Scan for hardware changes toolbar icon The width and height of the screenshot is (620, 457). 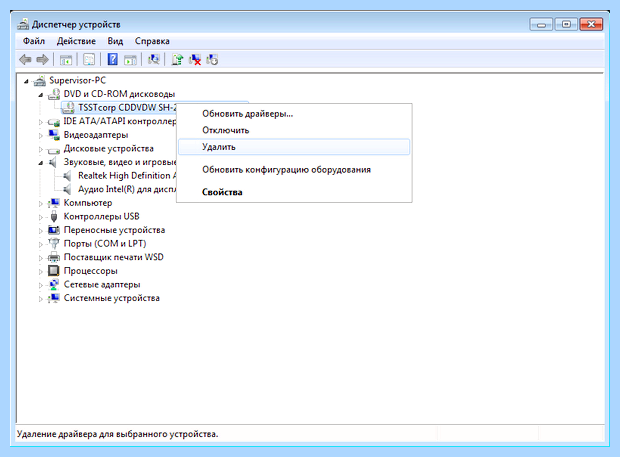point(154,59)
